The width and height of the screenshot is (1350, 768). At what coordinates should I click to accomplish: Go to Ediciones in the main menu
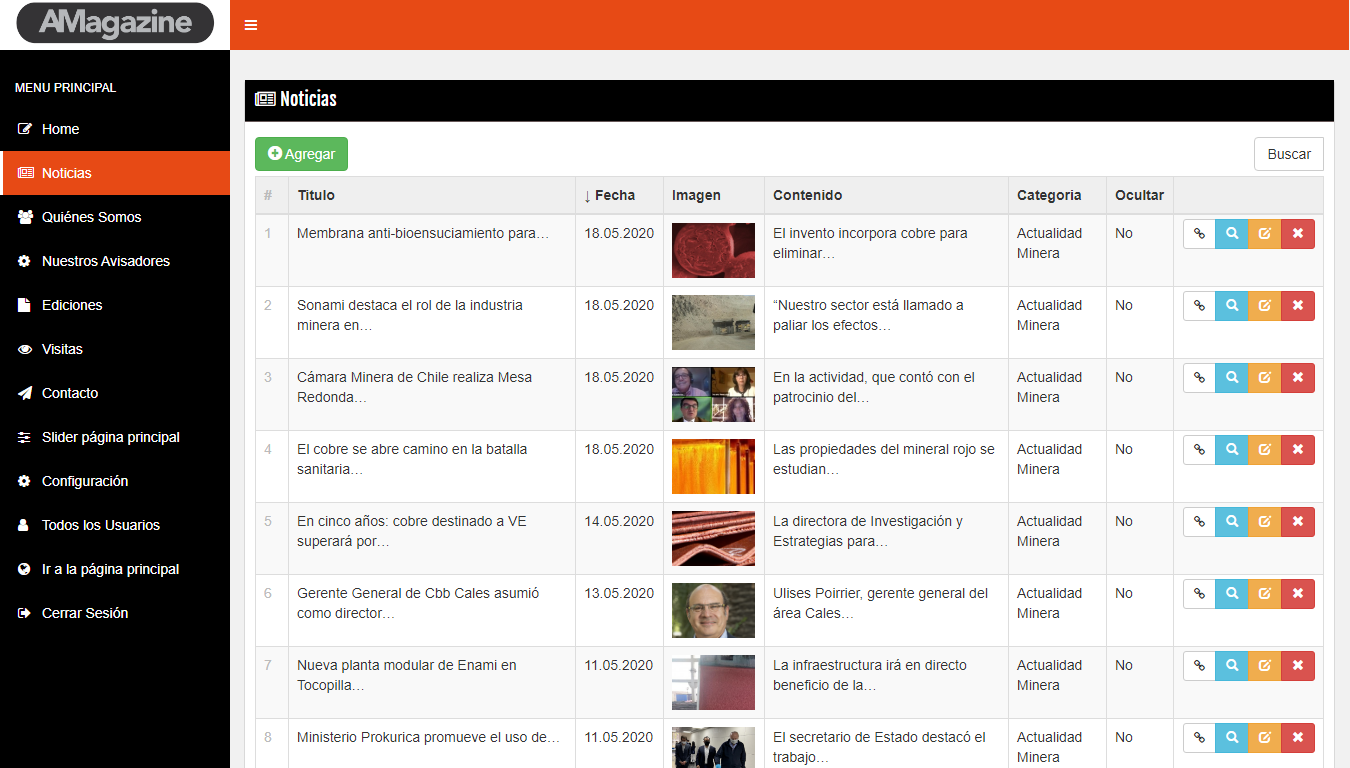tap(72, 305)
